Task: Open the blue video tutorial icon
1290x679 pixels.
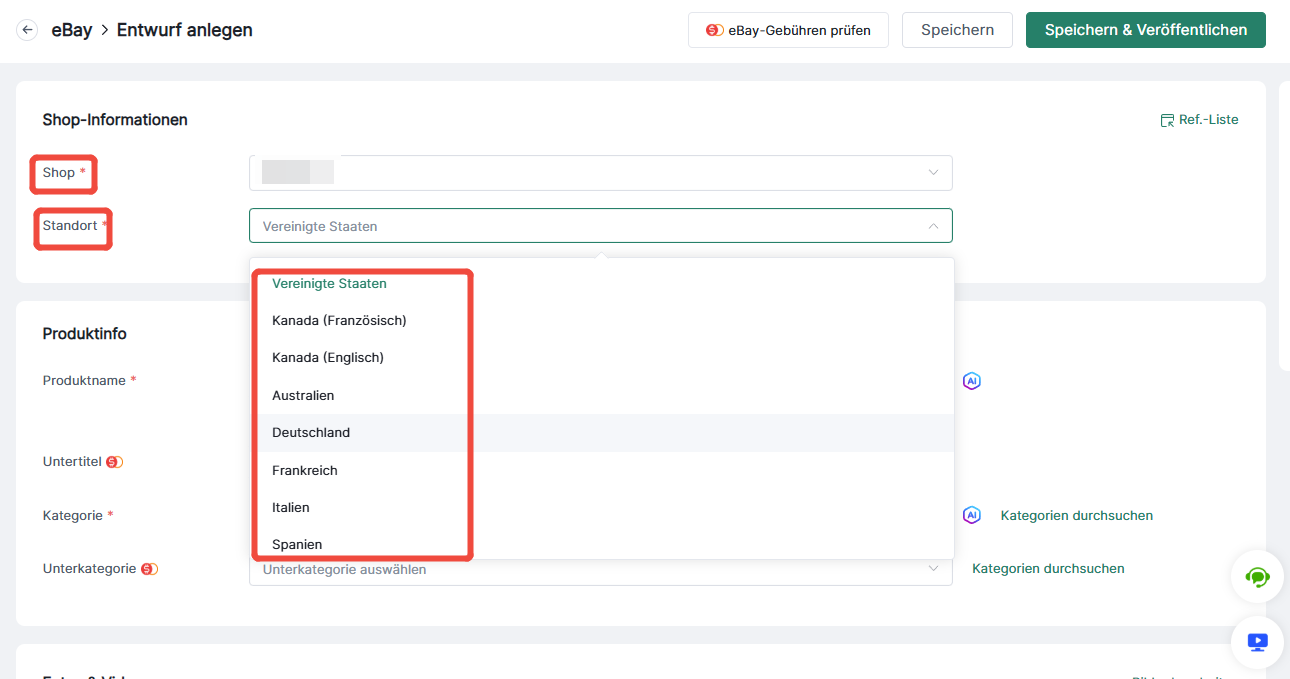Action: pyautogui.click(x=1257, y=642)
